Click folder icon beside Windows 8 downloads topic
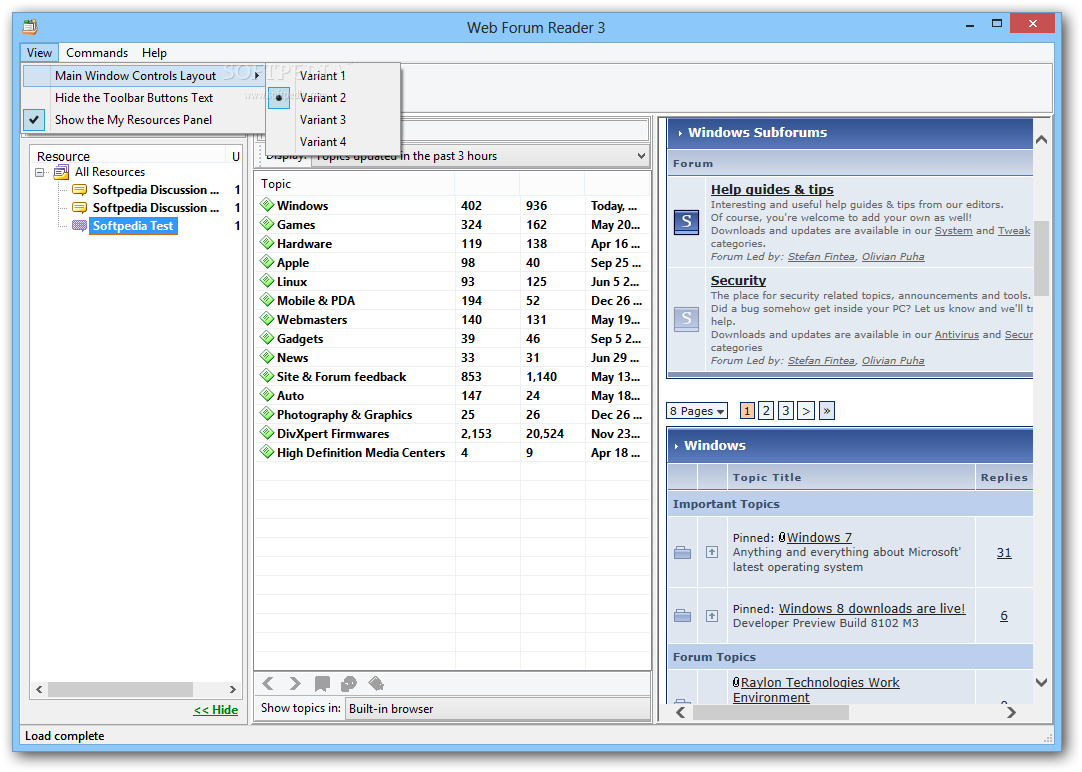Screen dimensions: 1082x772 click(x=682, y=615)
